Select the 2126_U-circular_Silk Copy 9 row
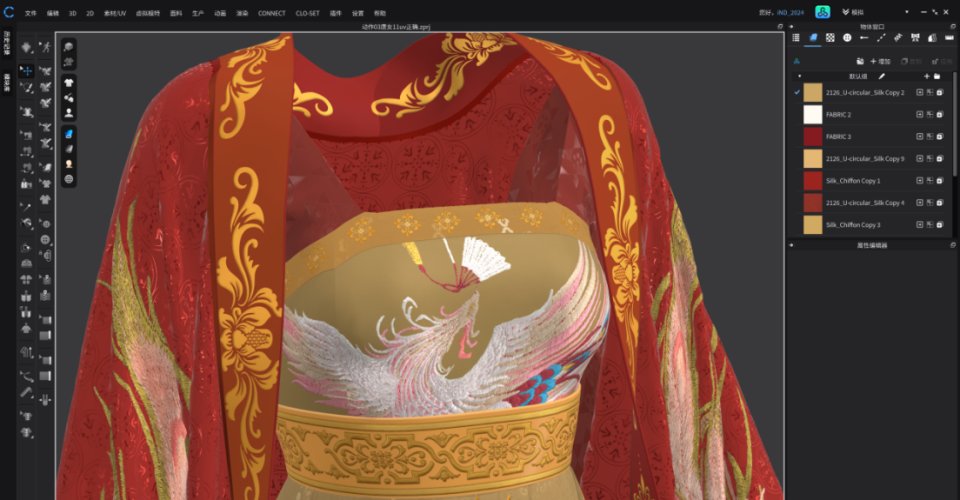Image resolution: width=960 pixels, height=500 pixels. (872, 159)
